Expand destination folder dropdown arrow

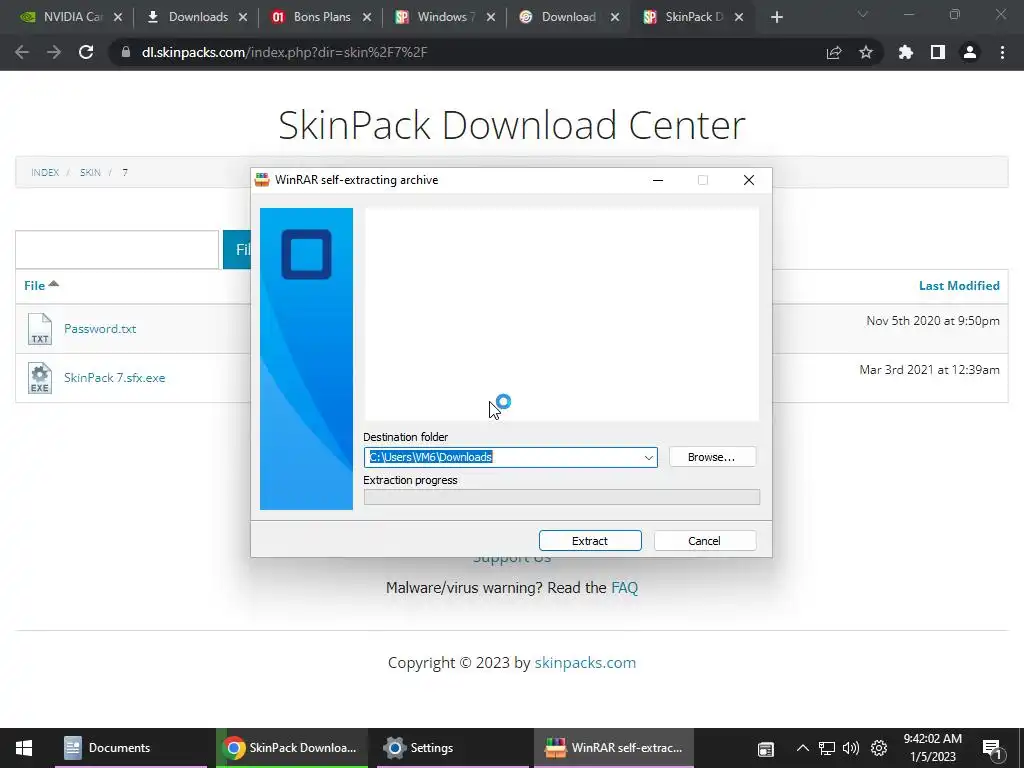point(648,457)
